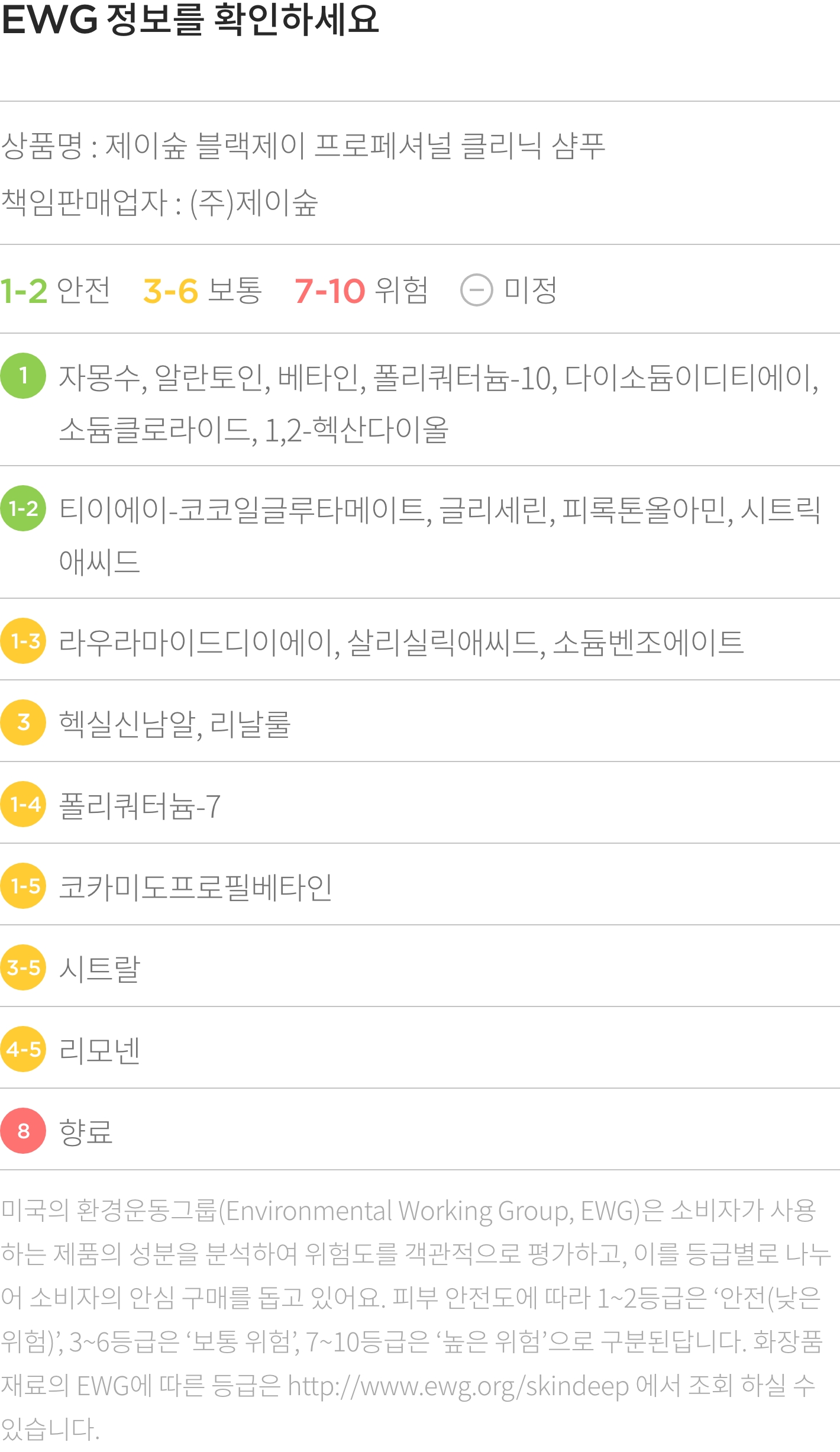Click the EWG 정보를 확인하세요 heading
Image resolution: width=840 pixels, height=1452 pixels.
click(190, 19)
